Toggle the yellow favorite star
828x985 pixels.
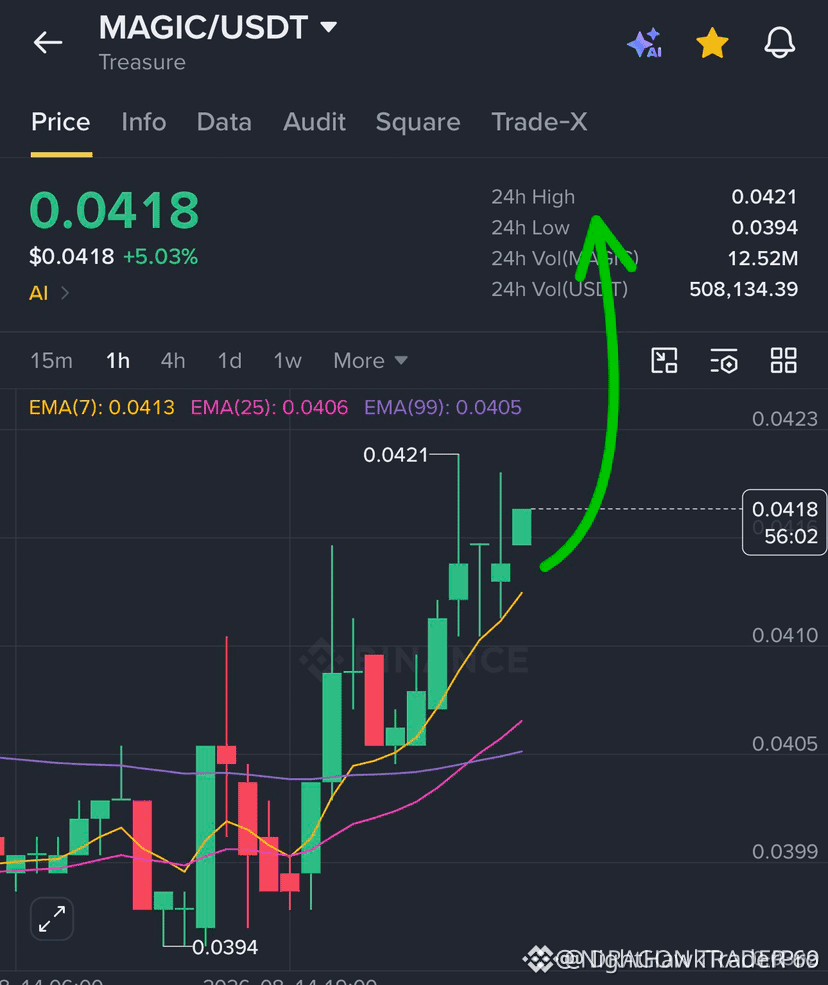click(x=712, y=43)
